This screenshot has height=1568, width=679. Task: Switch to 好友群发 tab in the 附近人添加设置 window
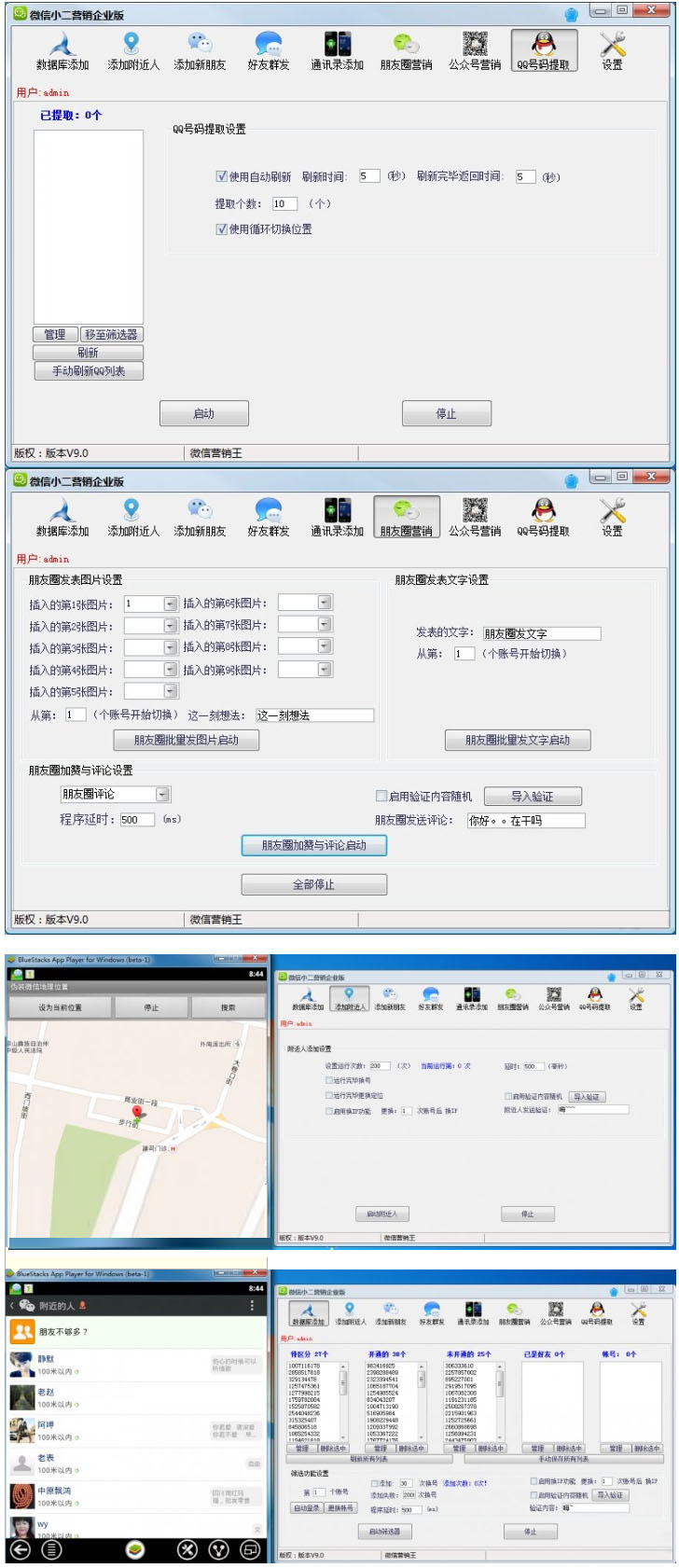pos(430,999)
